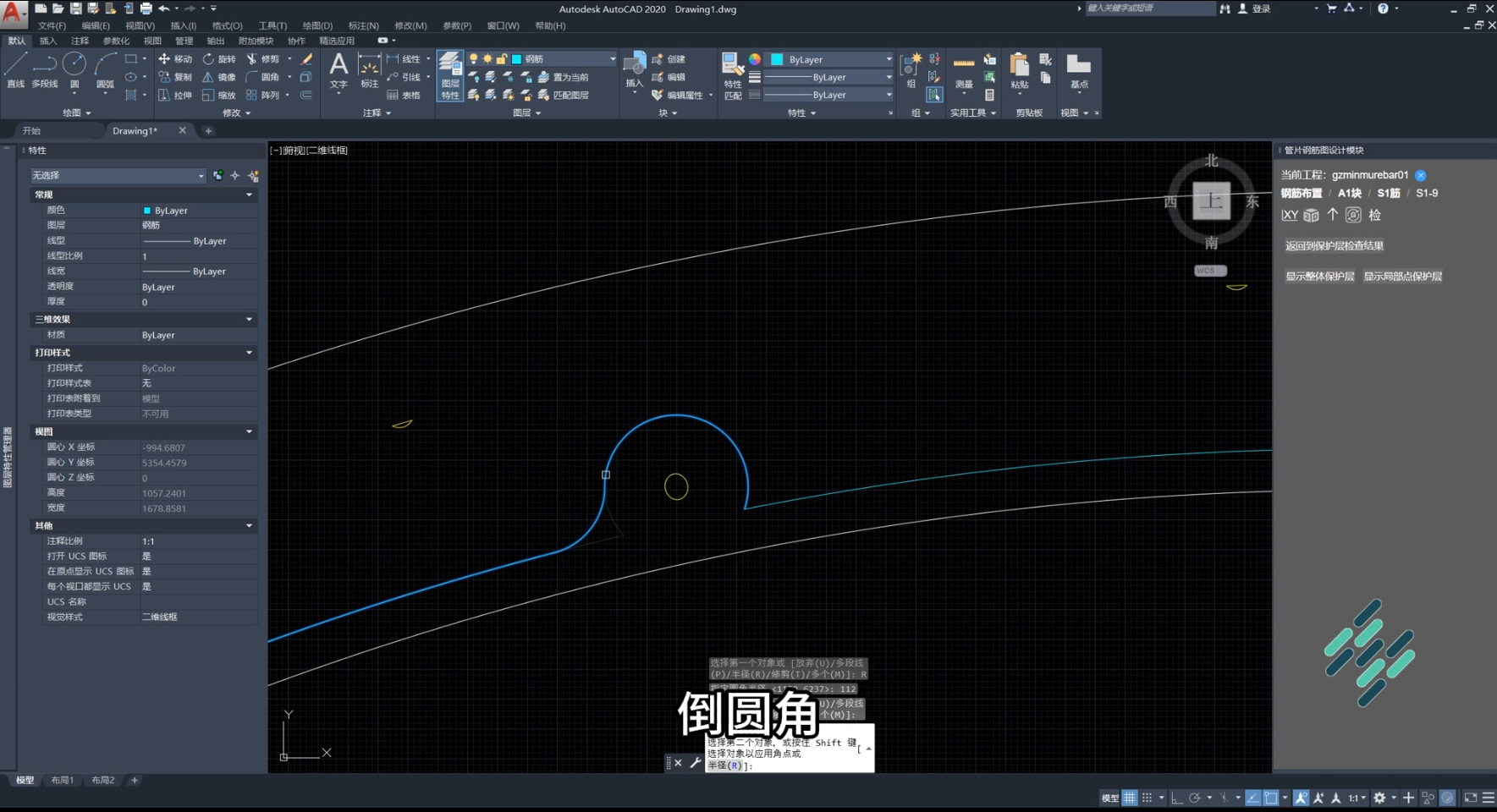Click 返回到保护层检查结果 button
The height and width of the screenshot is (812, 1497).
(x=1335, y=246)
